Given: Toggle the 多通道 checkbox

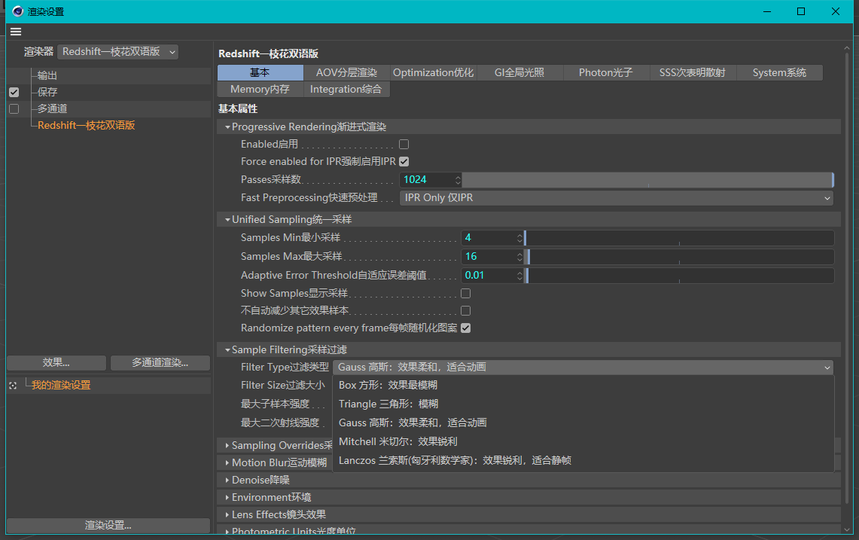Looking at the screenshot, I should (14, 108).
